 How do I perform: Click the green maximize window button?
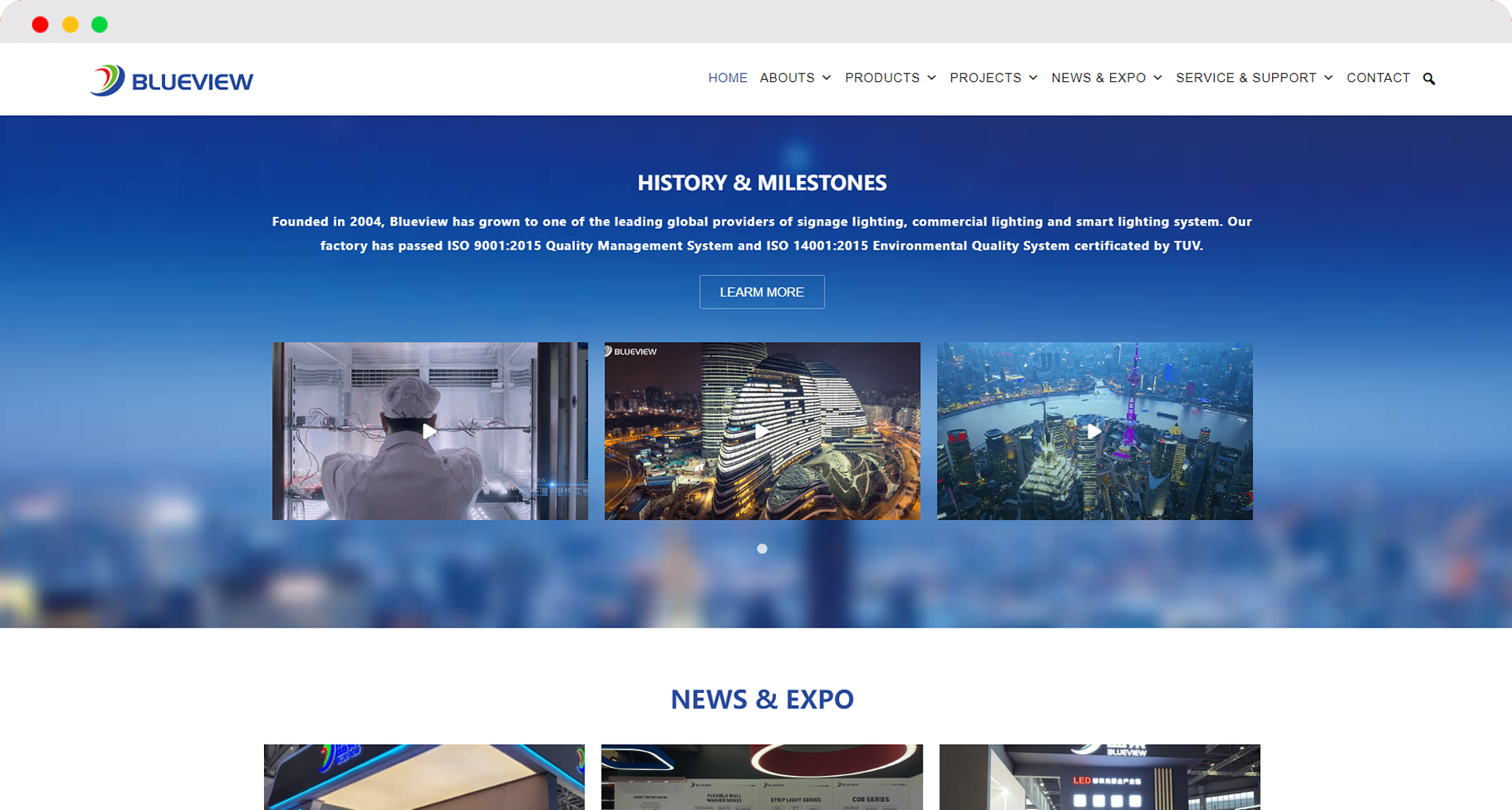pyautogui.click(x=100, y=25)
